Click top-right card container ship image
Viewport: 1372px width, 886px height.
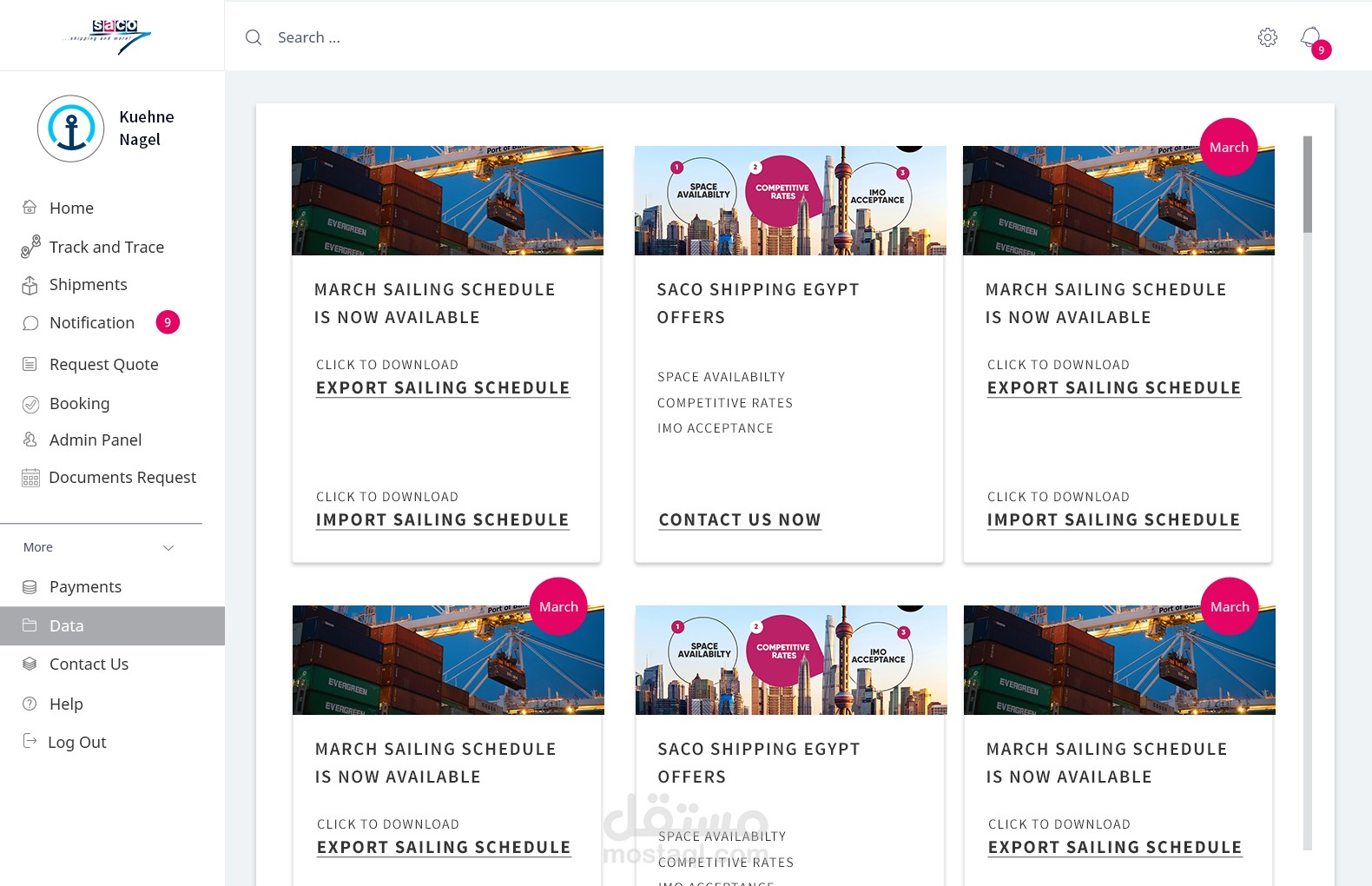1118,201
